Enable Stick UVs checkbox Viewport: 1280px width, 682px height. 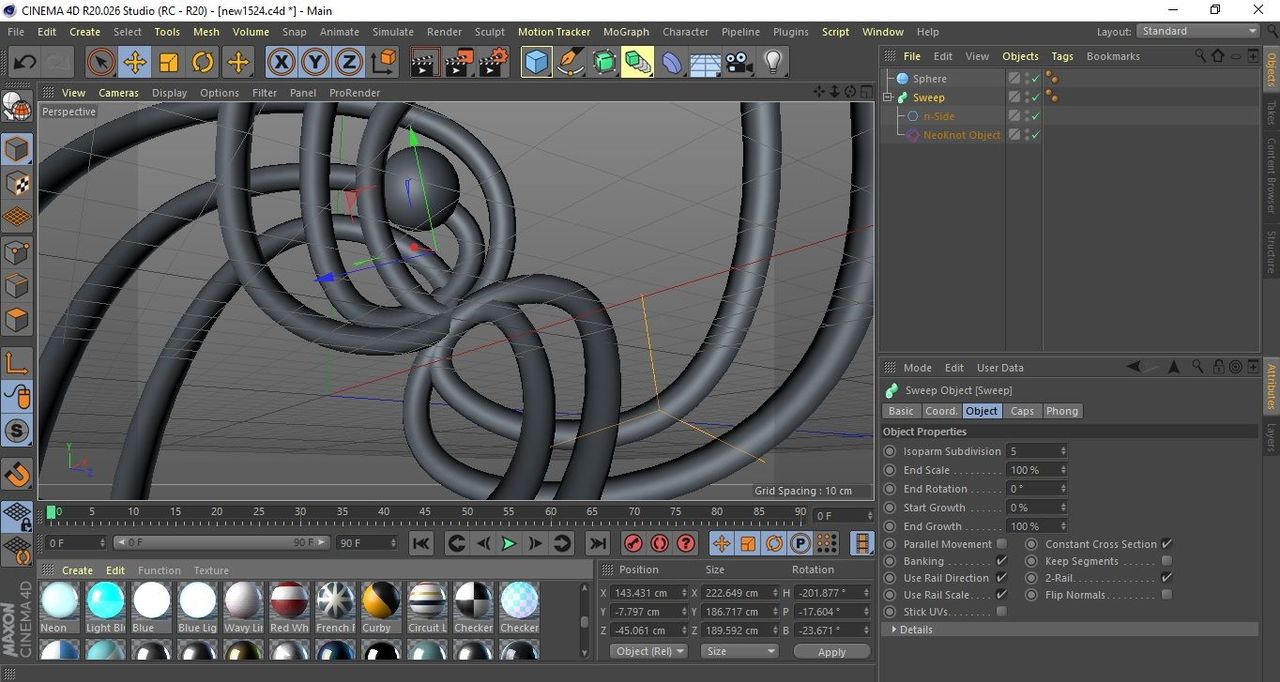(1001, 612)
